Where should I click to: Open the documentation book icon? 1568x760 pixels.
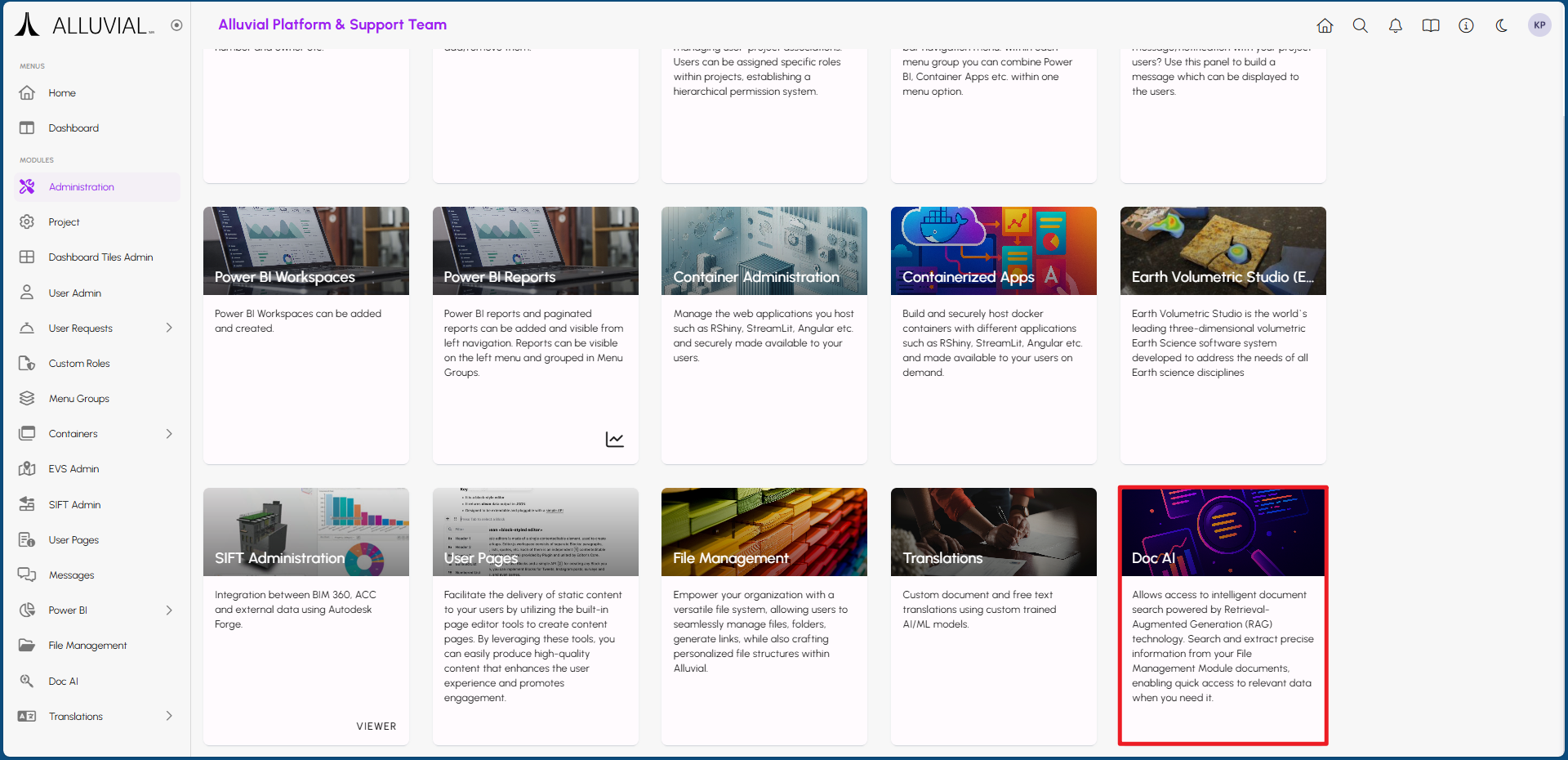pyautogui.click(x=1431, y=25)
